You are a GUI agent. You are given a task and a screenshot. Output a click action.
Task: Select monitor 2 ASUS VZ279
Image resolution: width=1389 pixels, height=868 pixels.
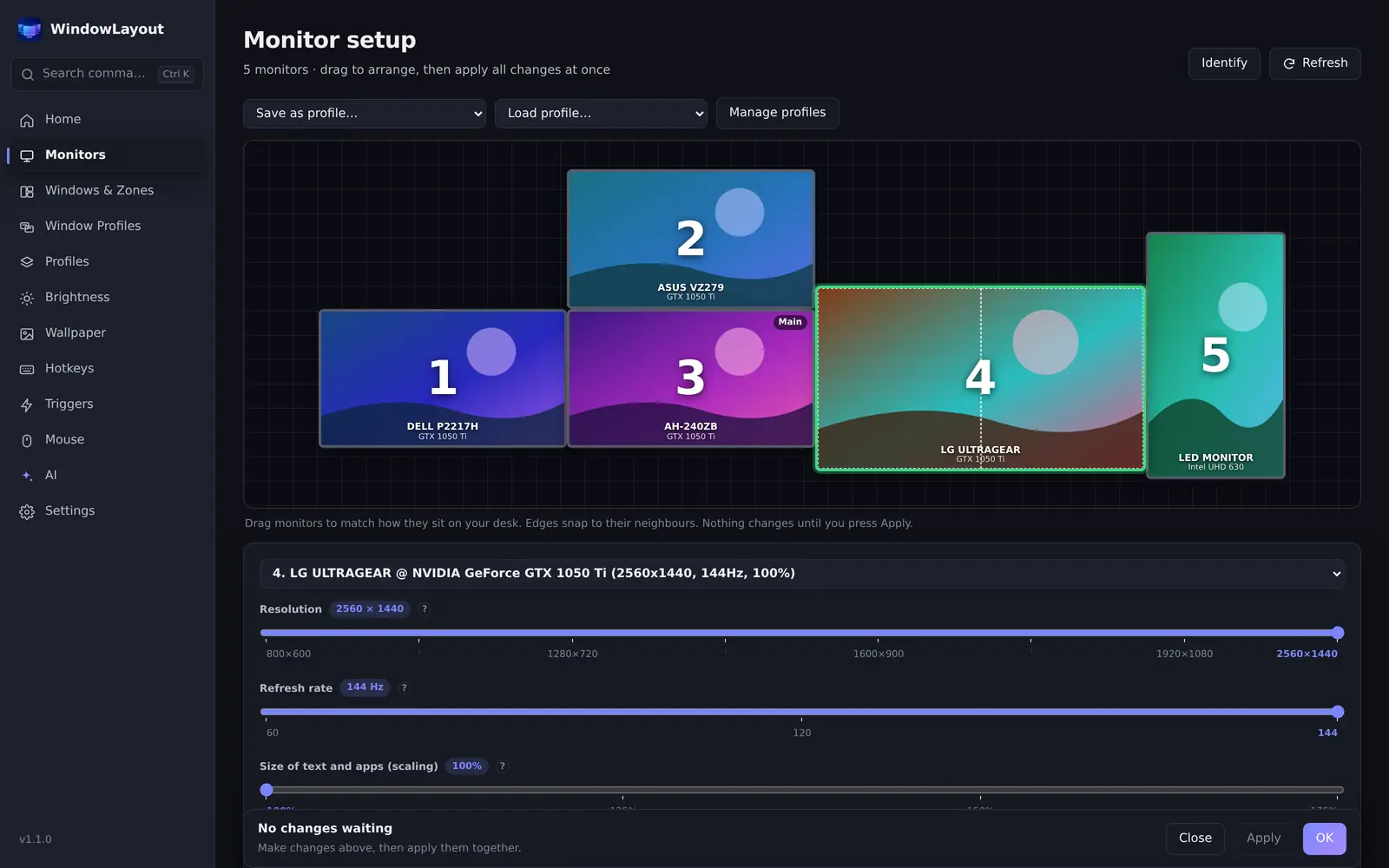tap(691, 239)
